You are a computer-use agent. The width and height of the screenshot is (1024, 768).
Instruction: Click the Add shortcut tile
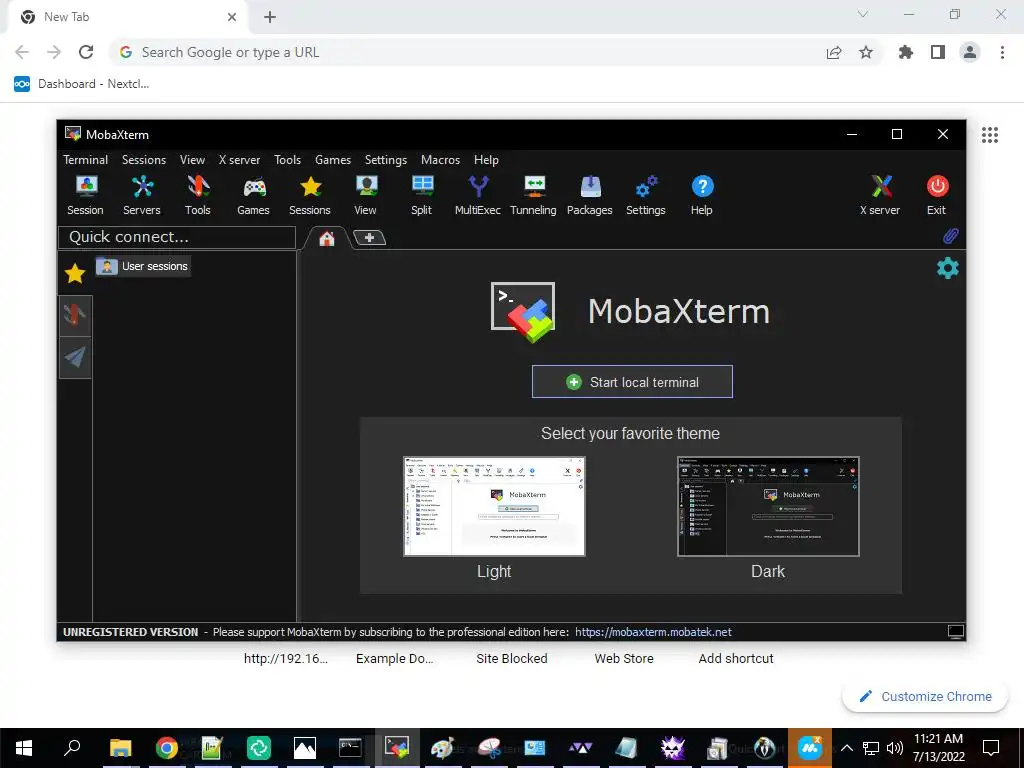736,658
